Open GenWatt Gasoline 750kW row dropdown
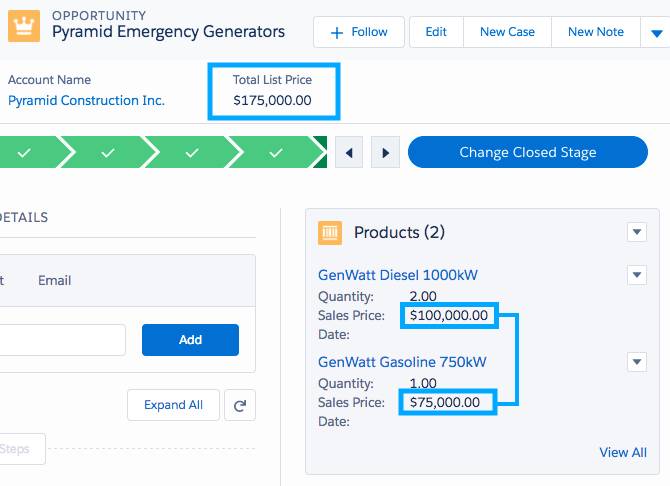 pos(637,362)
